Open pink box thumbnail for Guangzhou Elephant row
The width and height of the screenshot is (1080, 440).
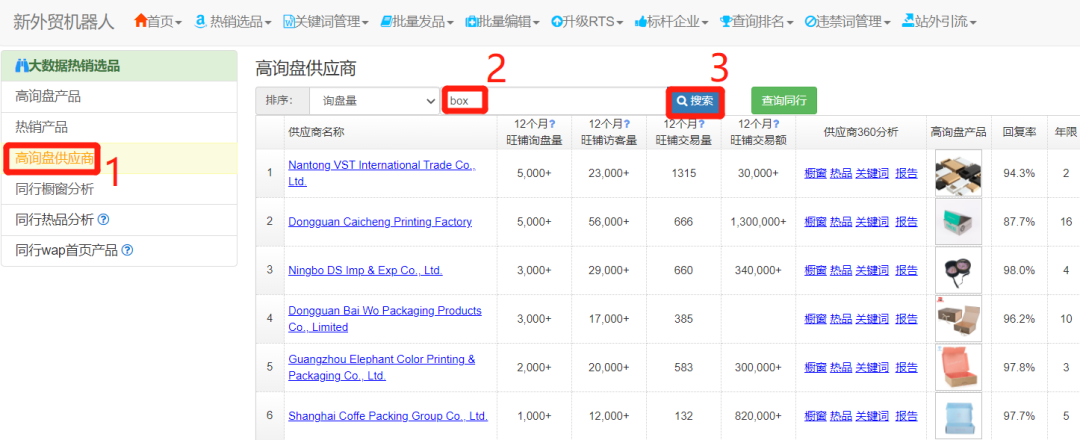pos(959,367)
